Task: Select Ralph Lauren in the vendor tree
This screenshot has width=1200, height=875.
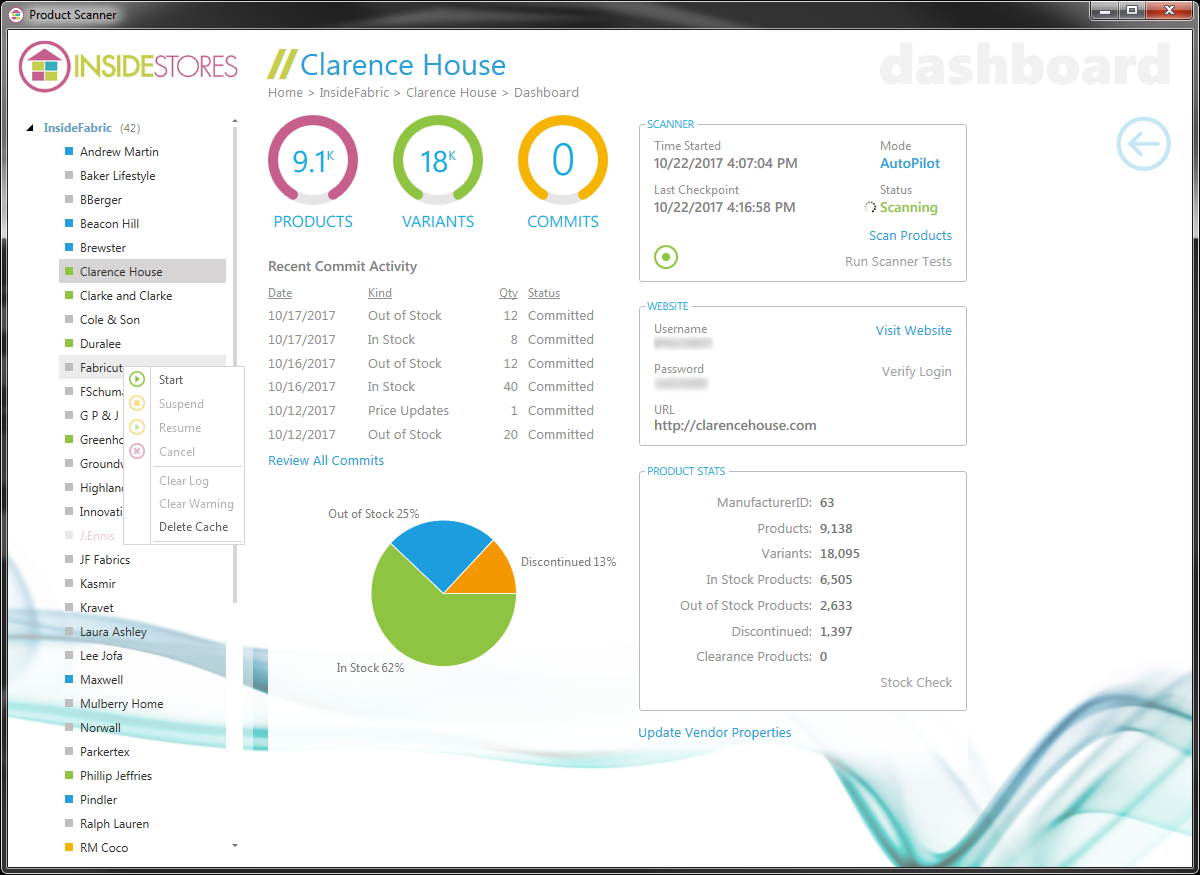Action: [115, 824]
